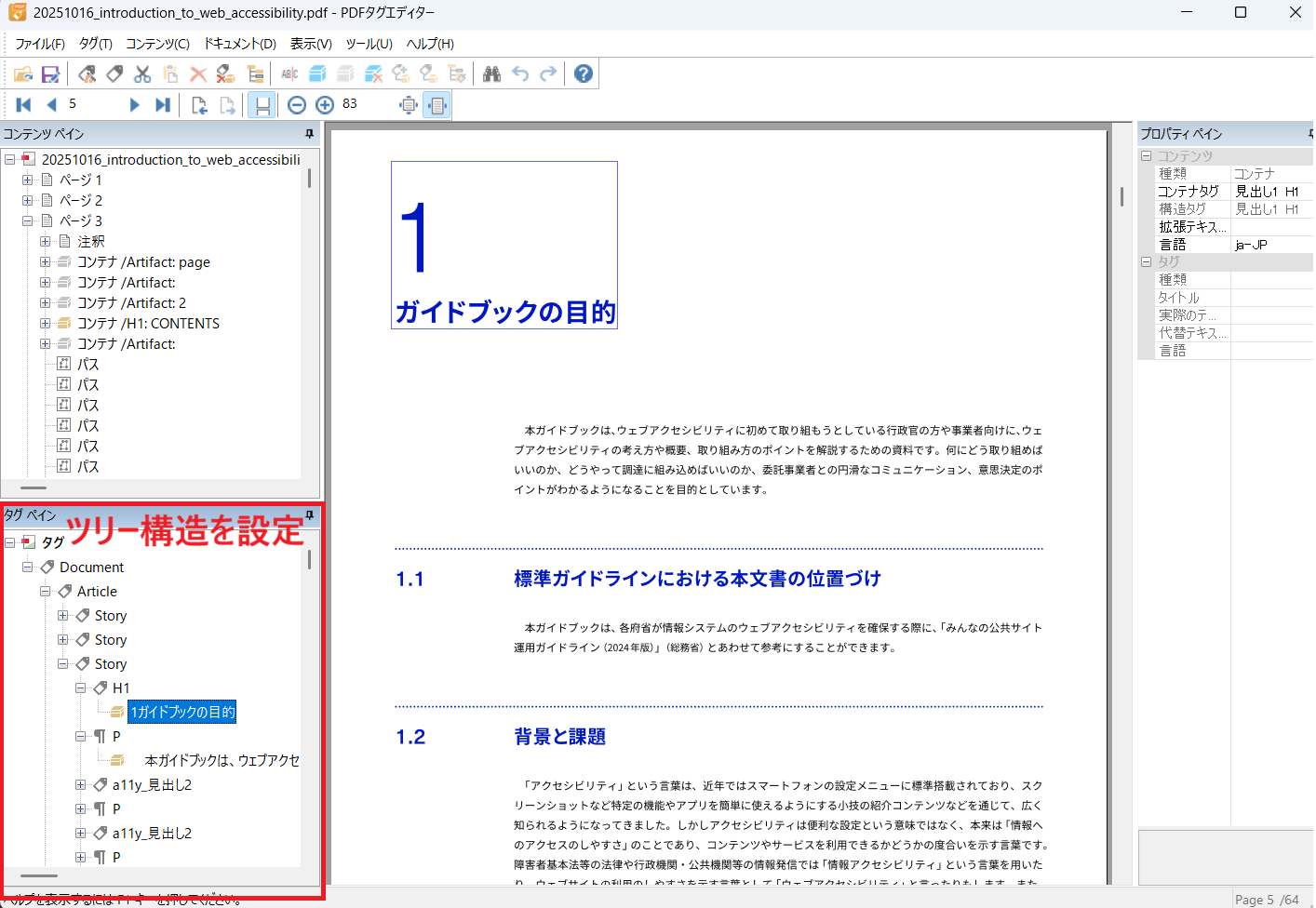Click the binoculars search icon
This screenshot has height=908, width=1316.
tap(491, 74)
